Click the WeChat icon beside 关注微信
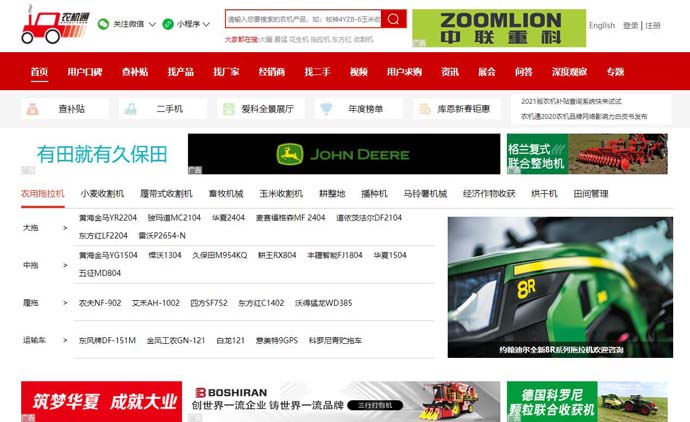690x422 pixels. pos(103,24)
